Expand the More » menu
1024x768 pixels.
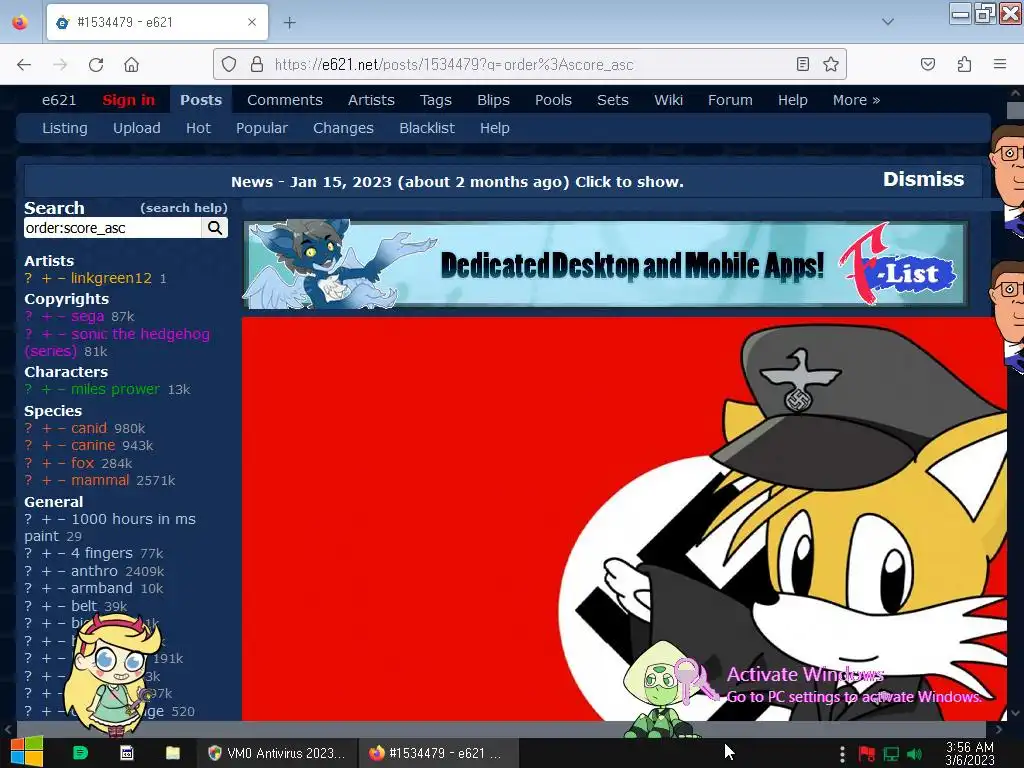tap(856, 100)
